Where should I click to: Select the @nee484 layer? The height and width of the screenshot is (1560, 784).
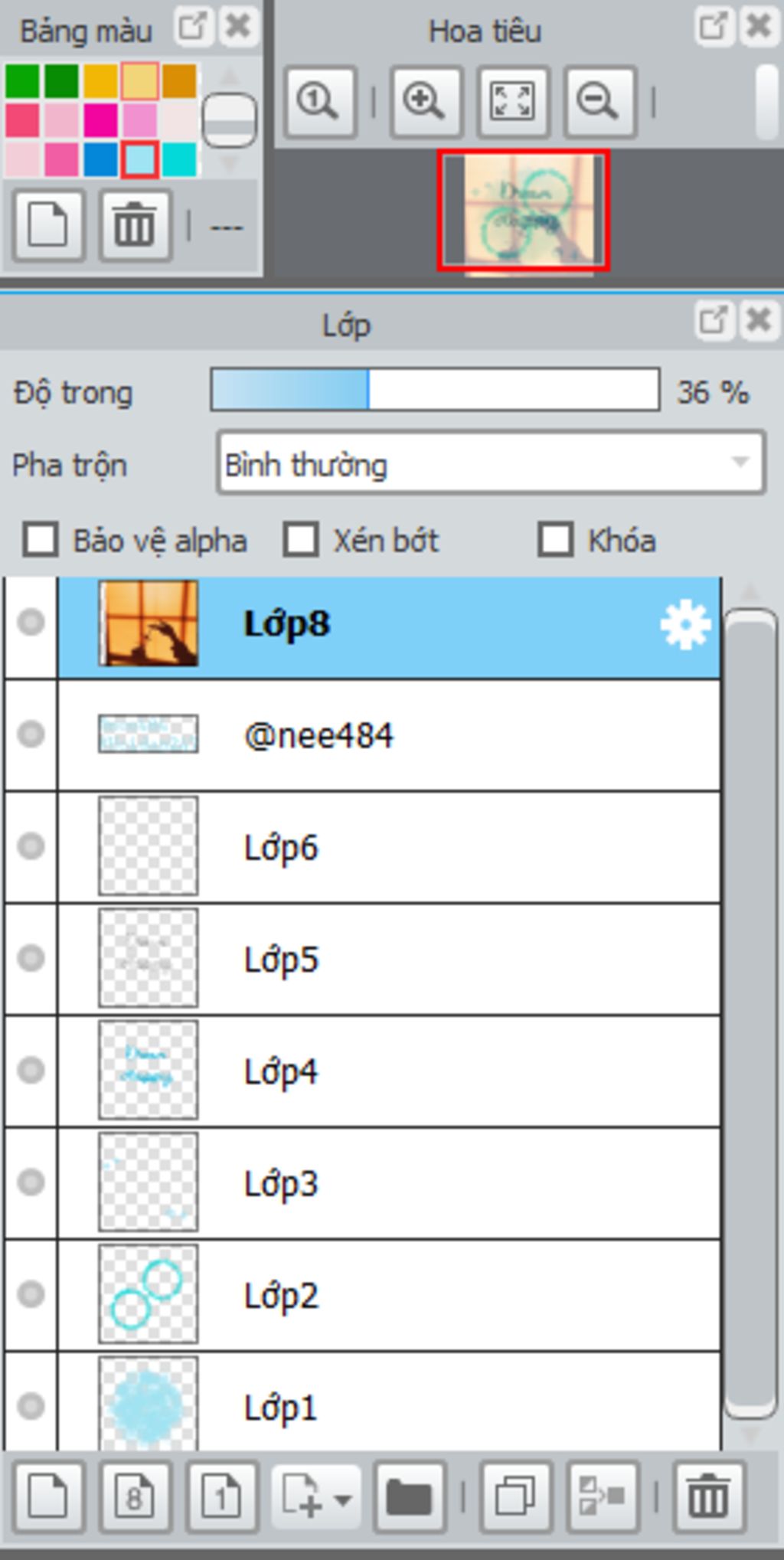(389, 735)
